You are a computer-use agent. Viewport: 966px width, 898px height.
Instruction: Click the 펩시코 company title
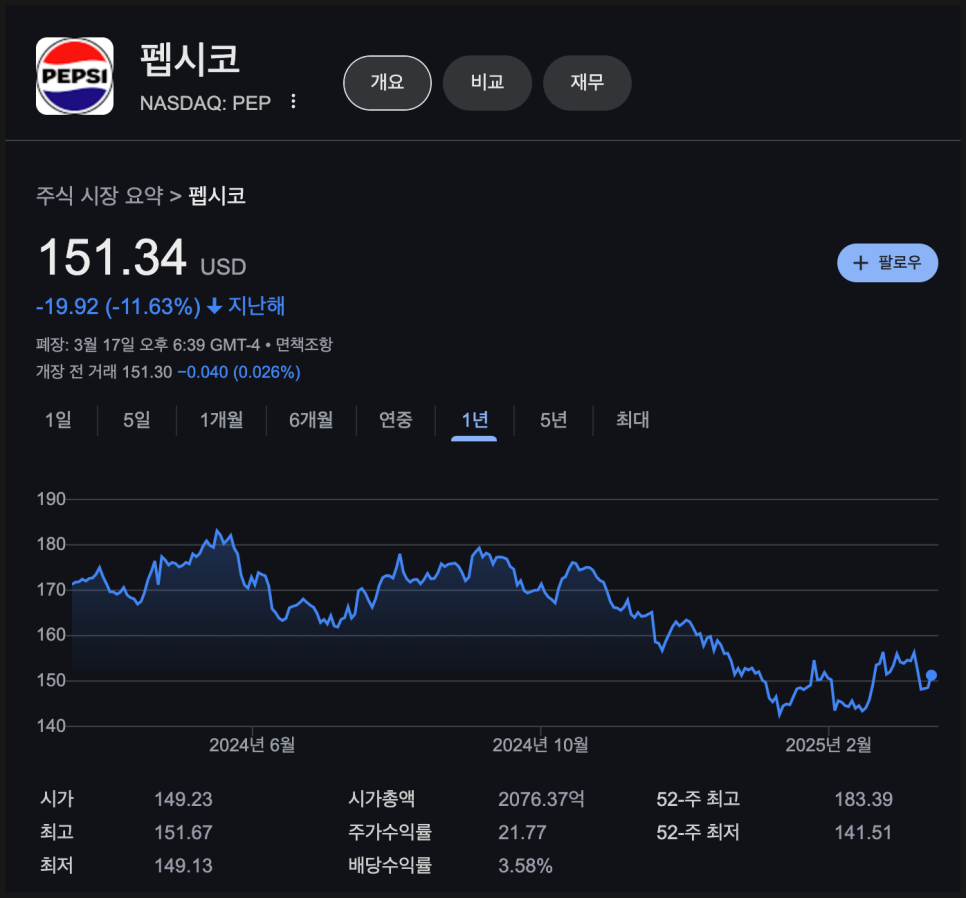189,60
